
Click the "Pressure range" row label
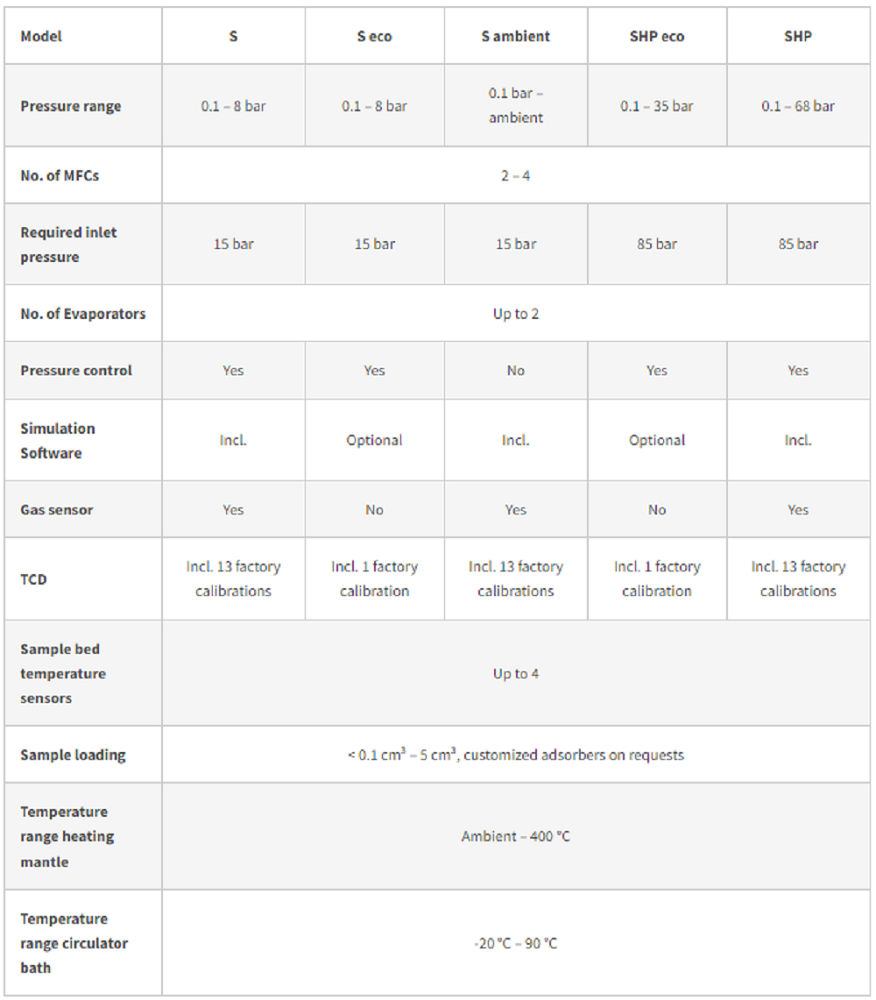pyautogui.click(x=71, y=106)
